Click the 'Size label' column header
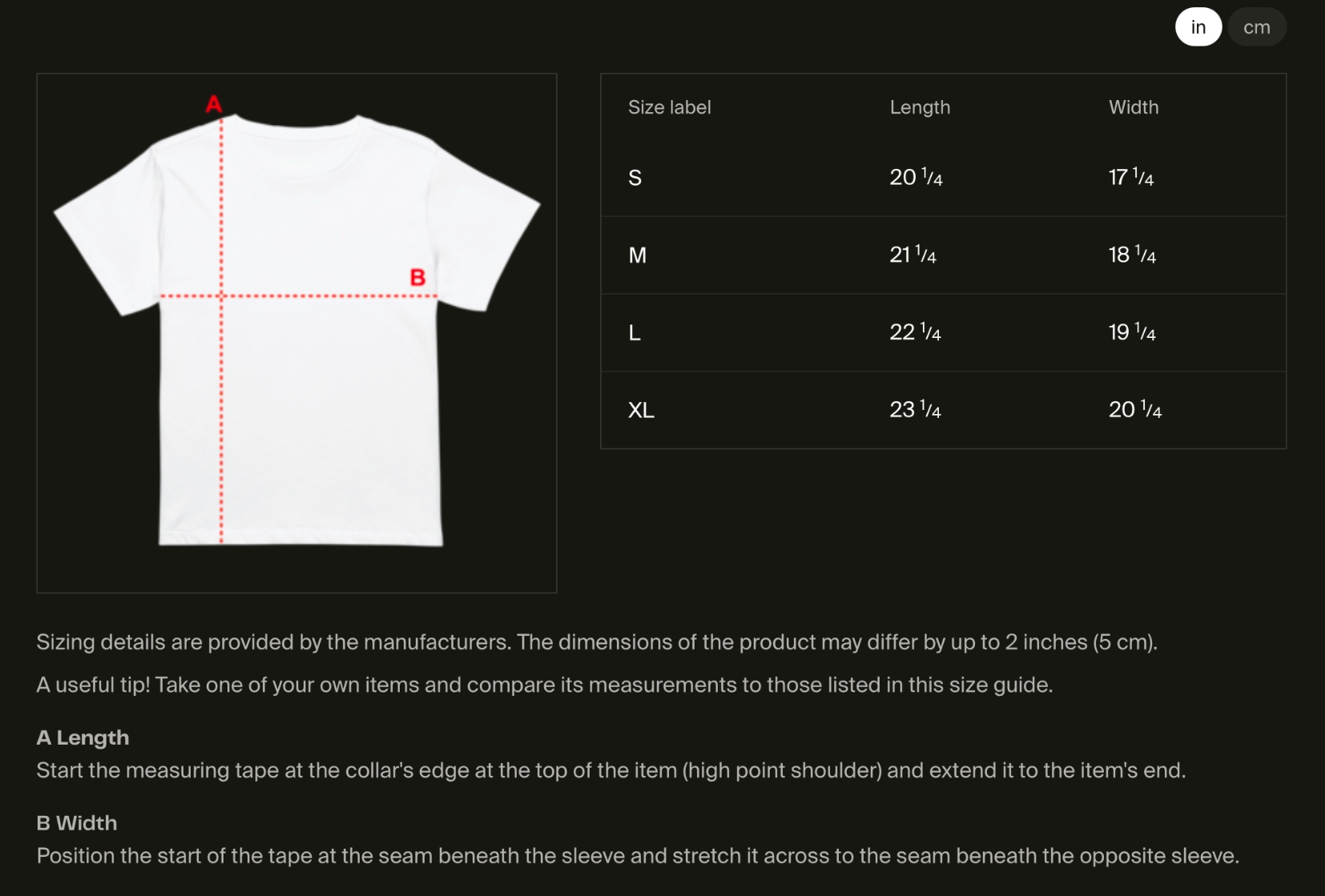1325x896 pixels. click(x=669, y=107)
